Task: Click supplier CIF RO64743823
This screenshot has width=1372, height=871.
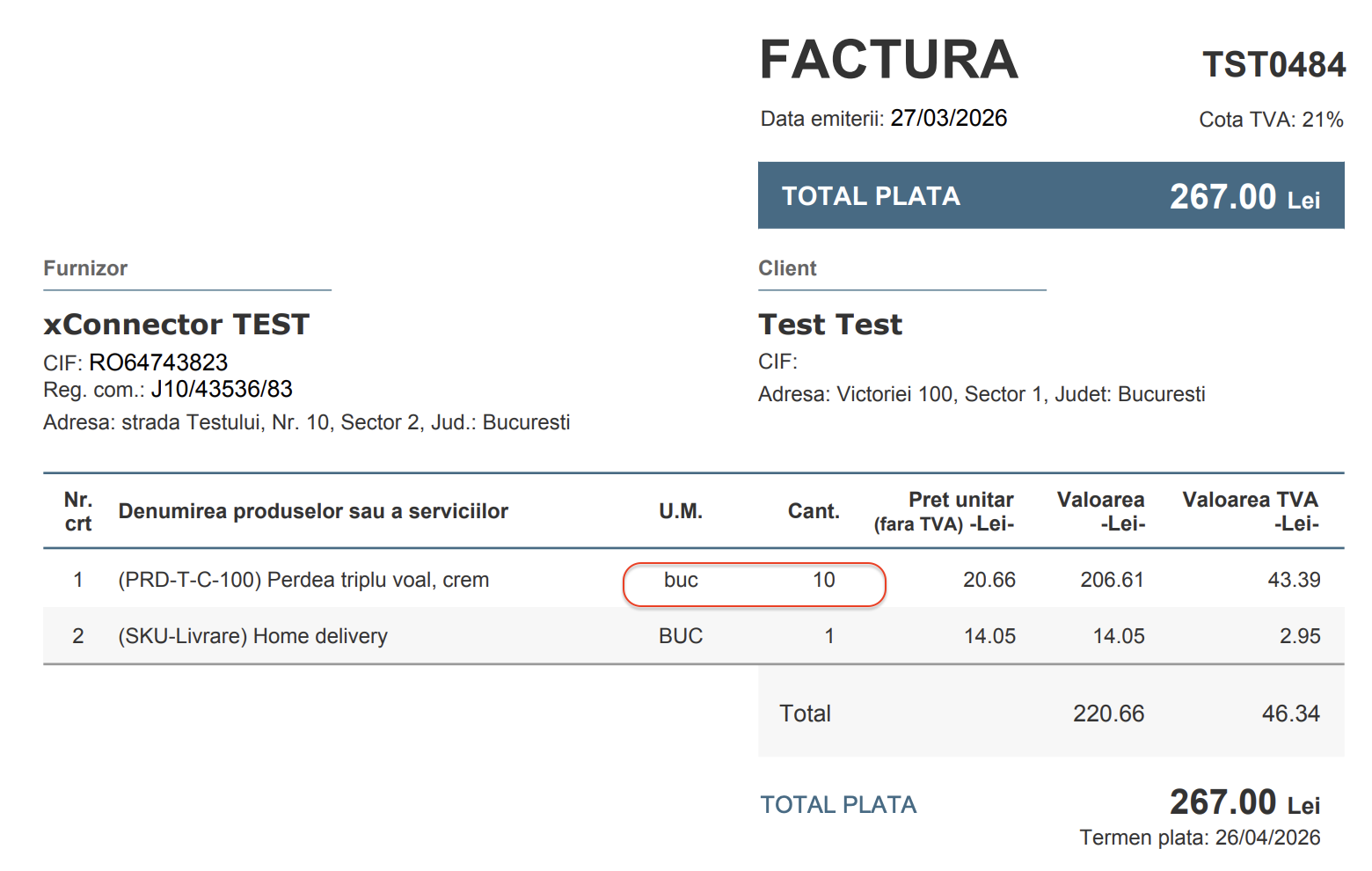Action: (x=158, y=362)
